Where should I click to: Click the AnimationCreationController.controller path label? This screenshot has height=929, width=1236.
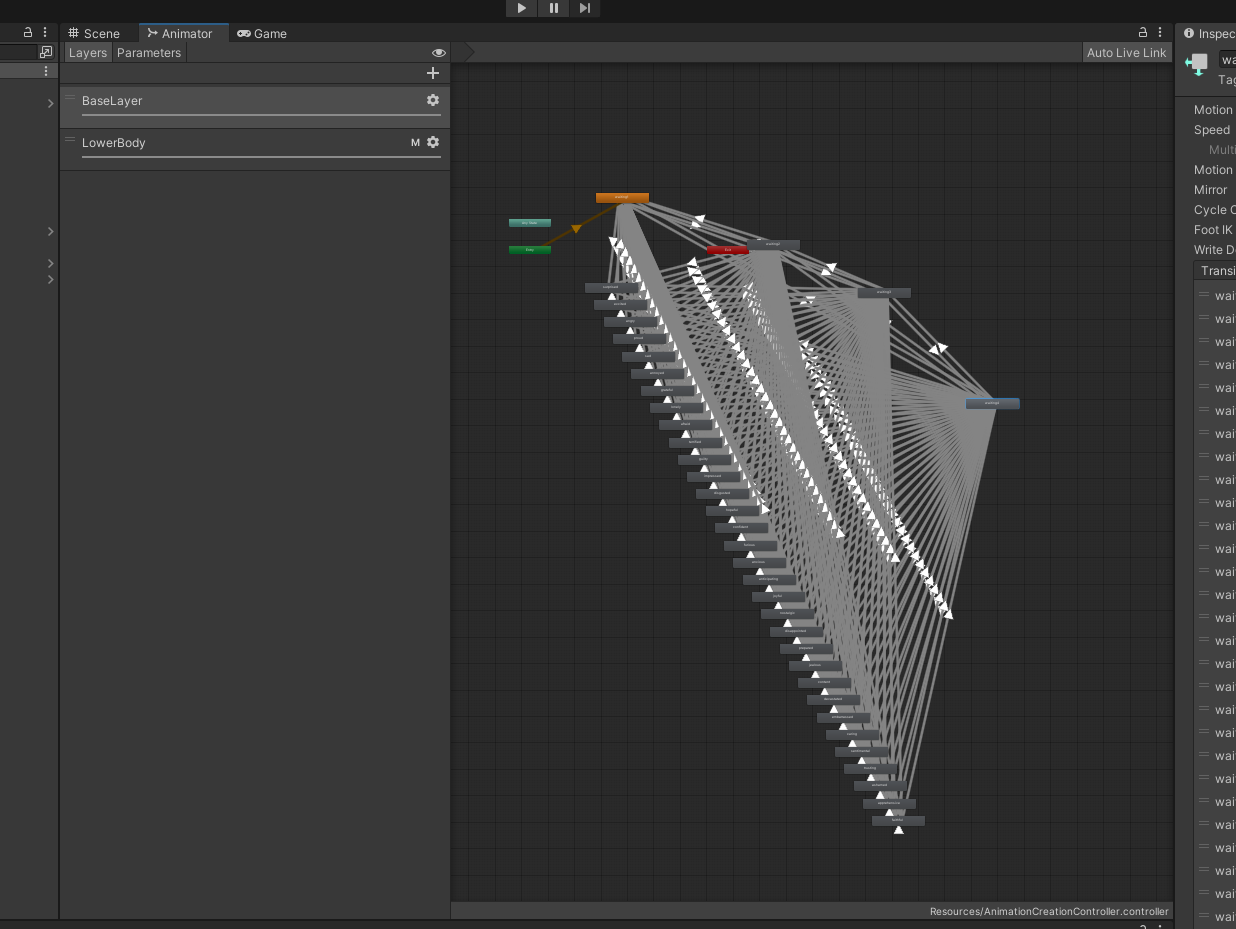click(1049, 911)
